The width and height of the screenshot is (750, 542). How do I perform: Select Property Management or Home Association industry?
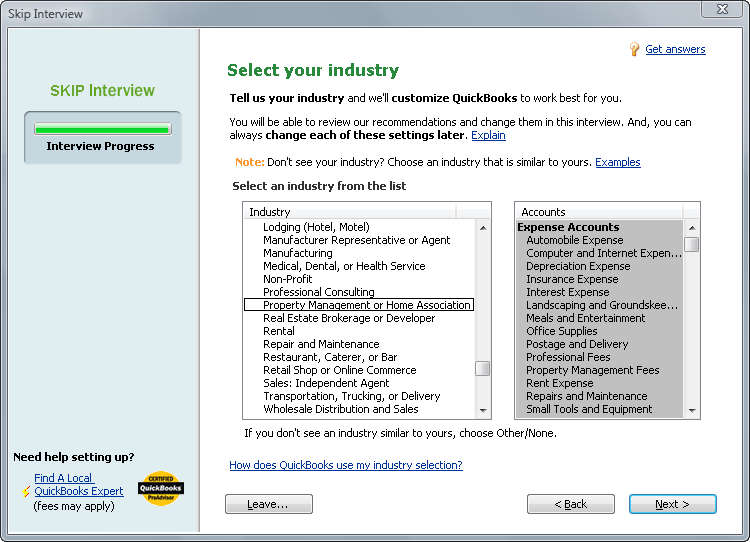tap(366, 305)
